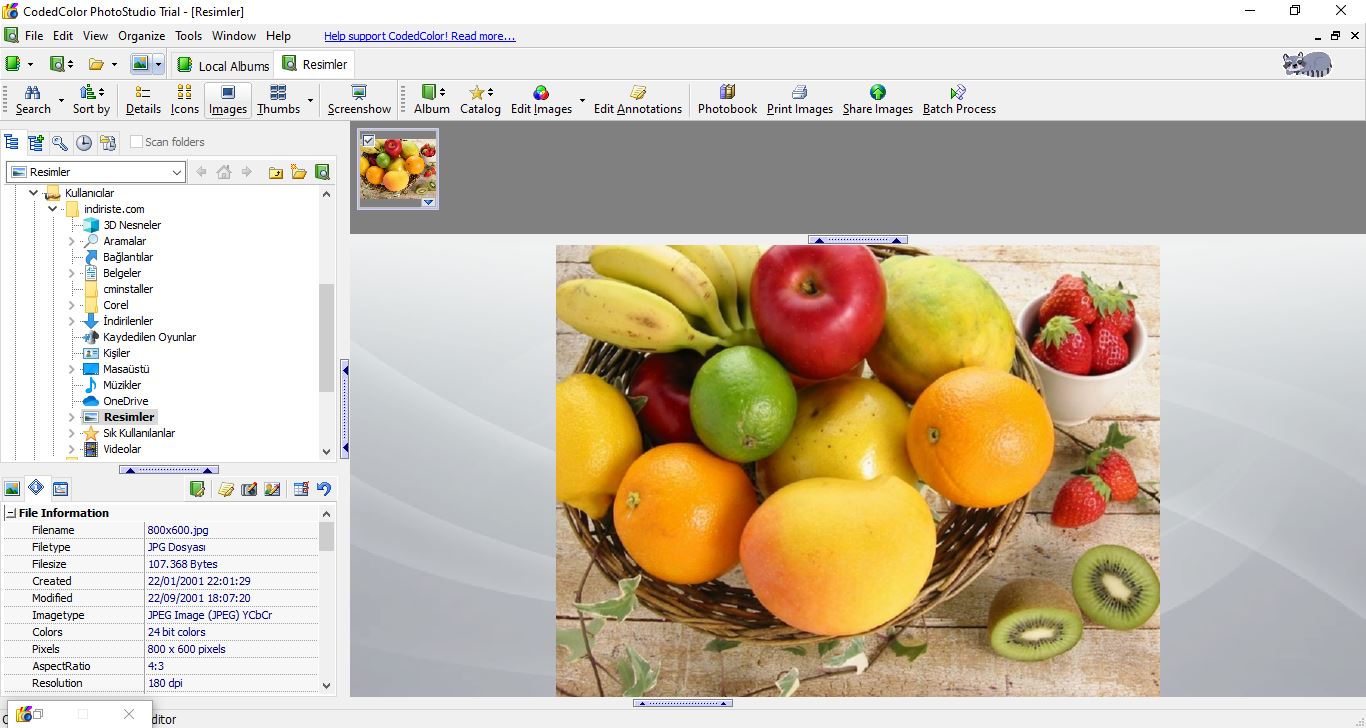Click Print Images toolbar button

click(x=800, y=100)
